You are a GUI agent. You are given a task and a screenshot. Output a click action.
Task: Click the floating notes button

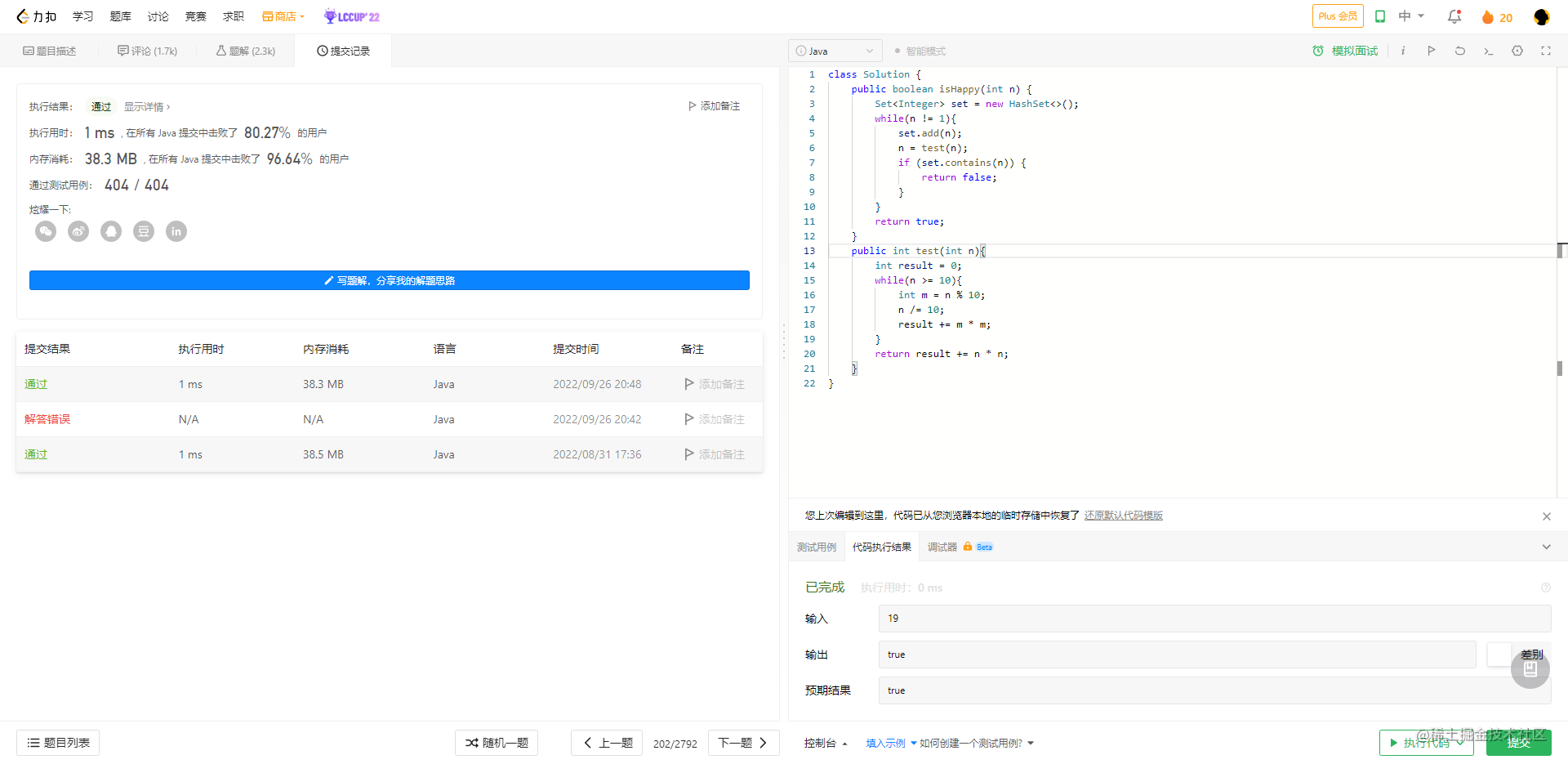point(1530,669)
